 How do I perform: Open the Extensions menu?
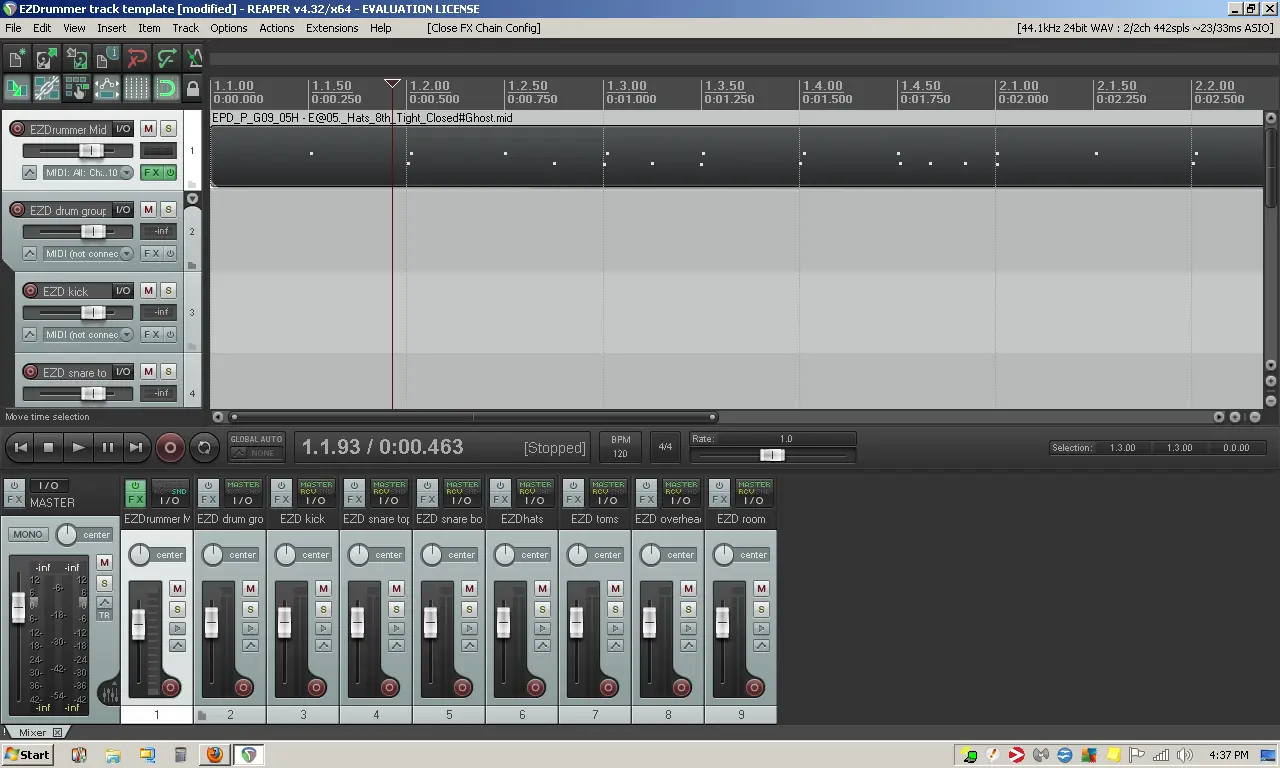(x=332, y=28)
